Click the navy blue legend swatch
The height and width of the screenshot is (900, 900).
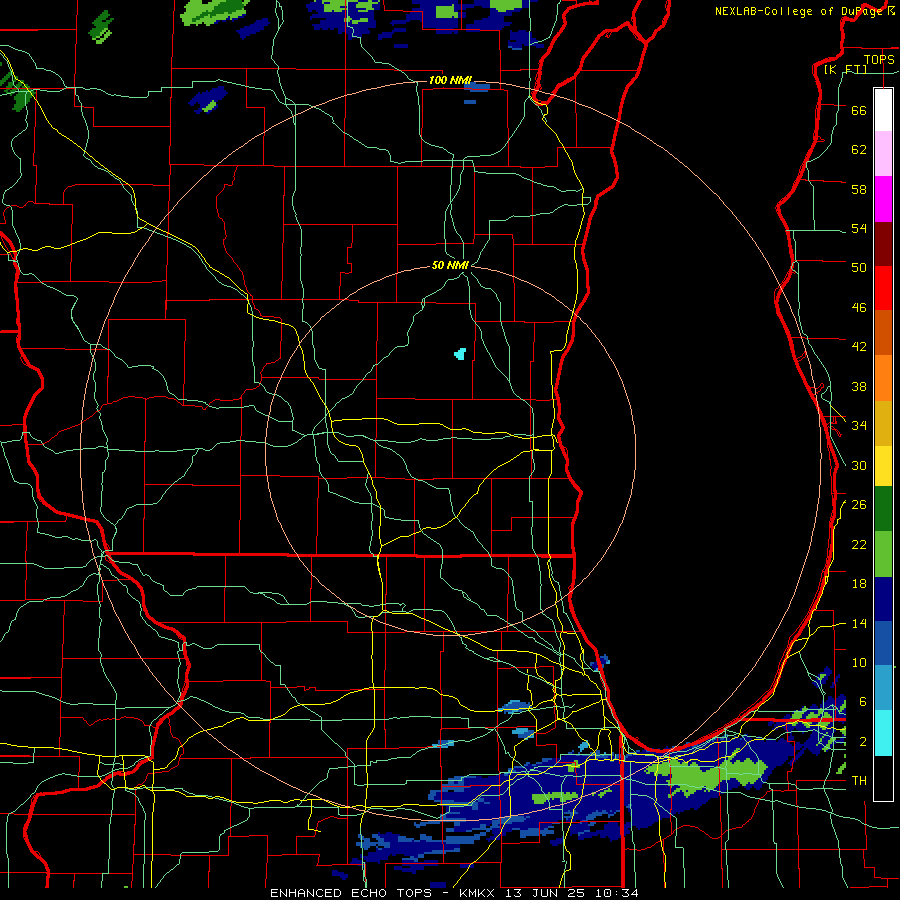[883, 599]
